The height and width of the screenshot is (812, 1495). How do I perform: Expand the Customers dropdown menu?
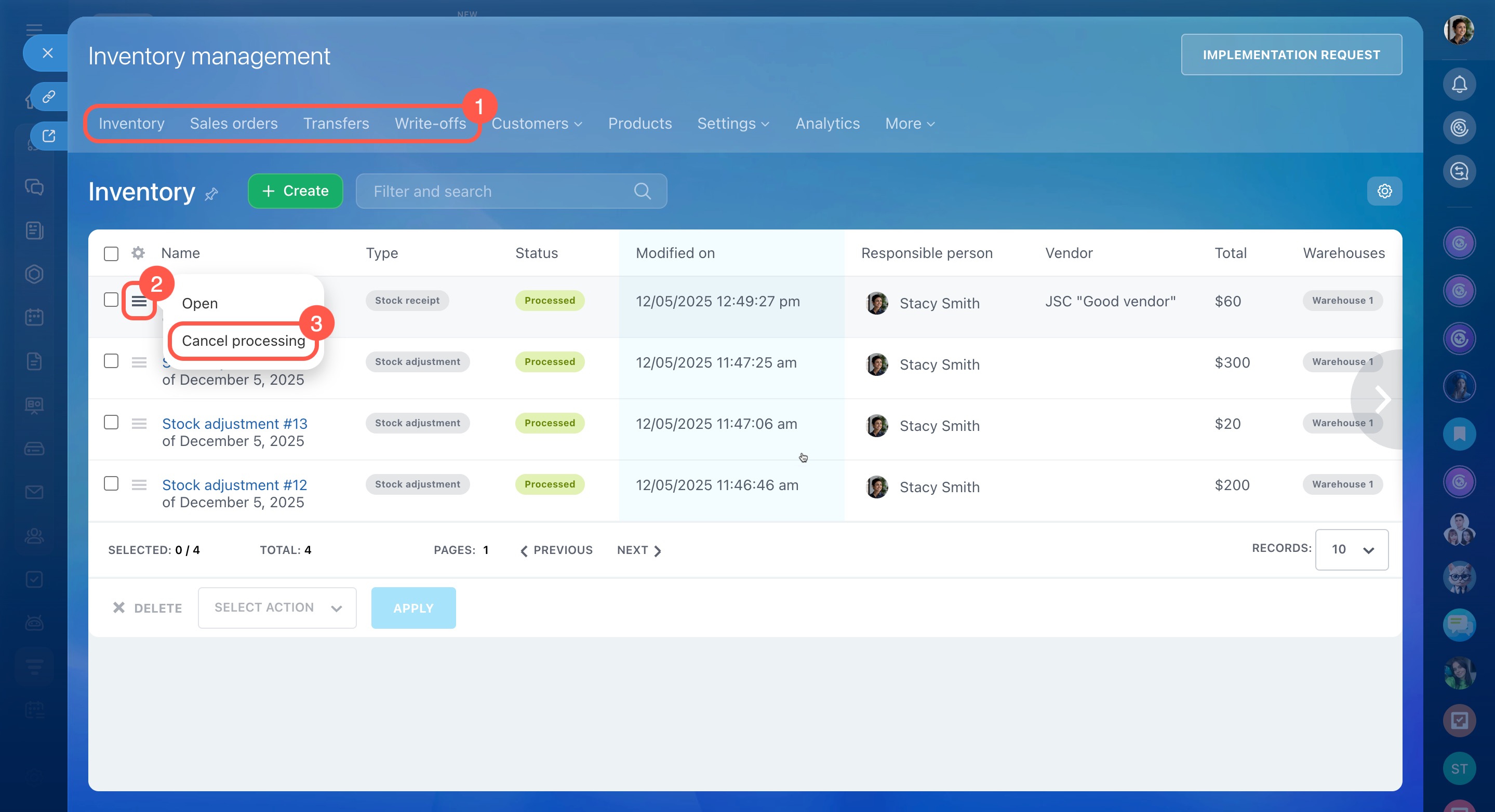point(536,124)
